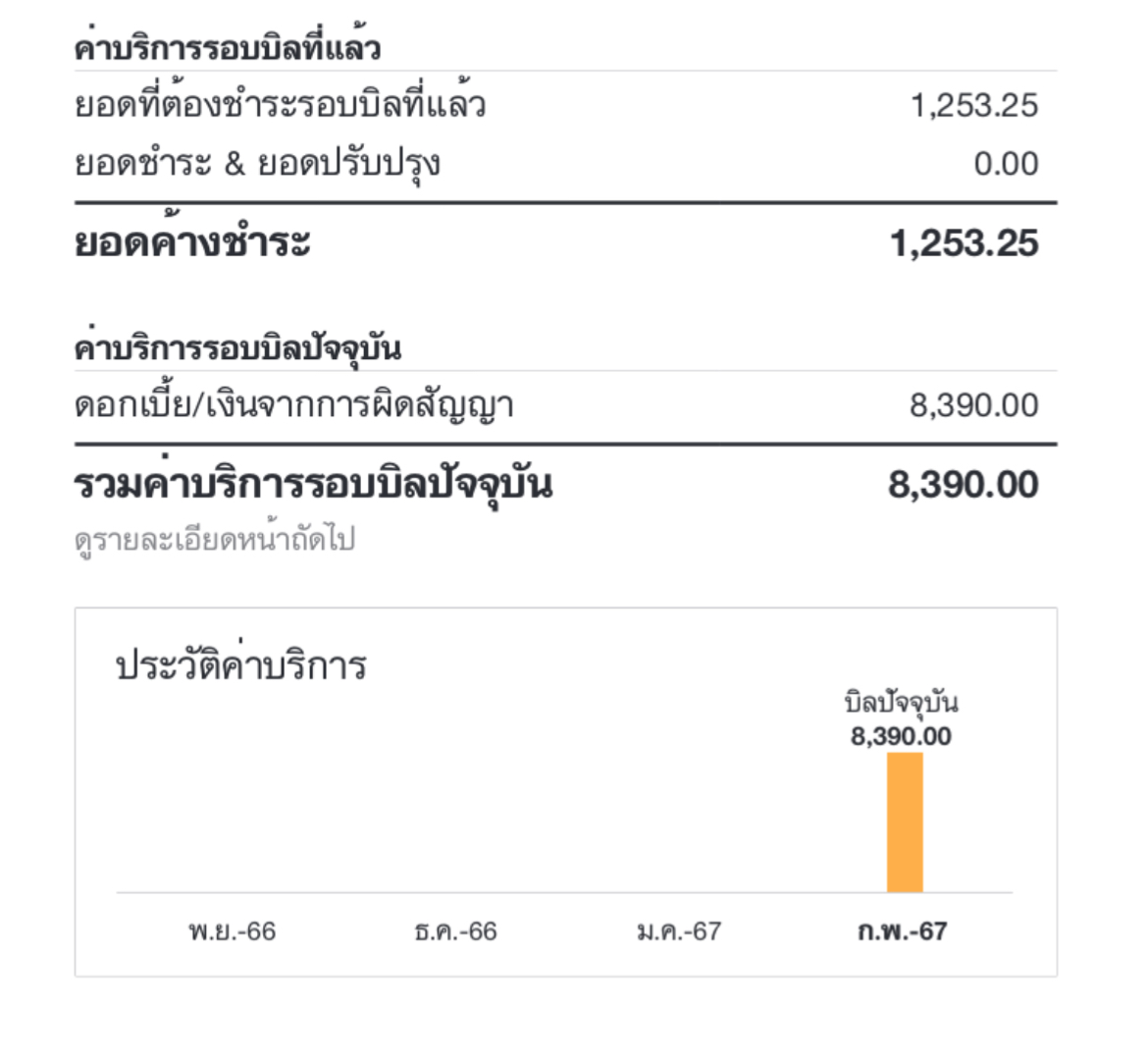
Task: Click the 0.00 adjustment amount
Action: [1006, 164]
